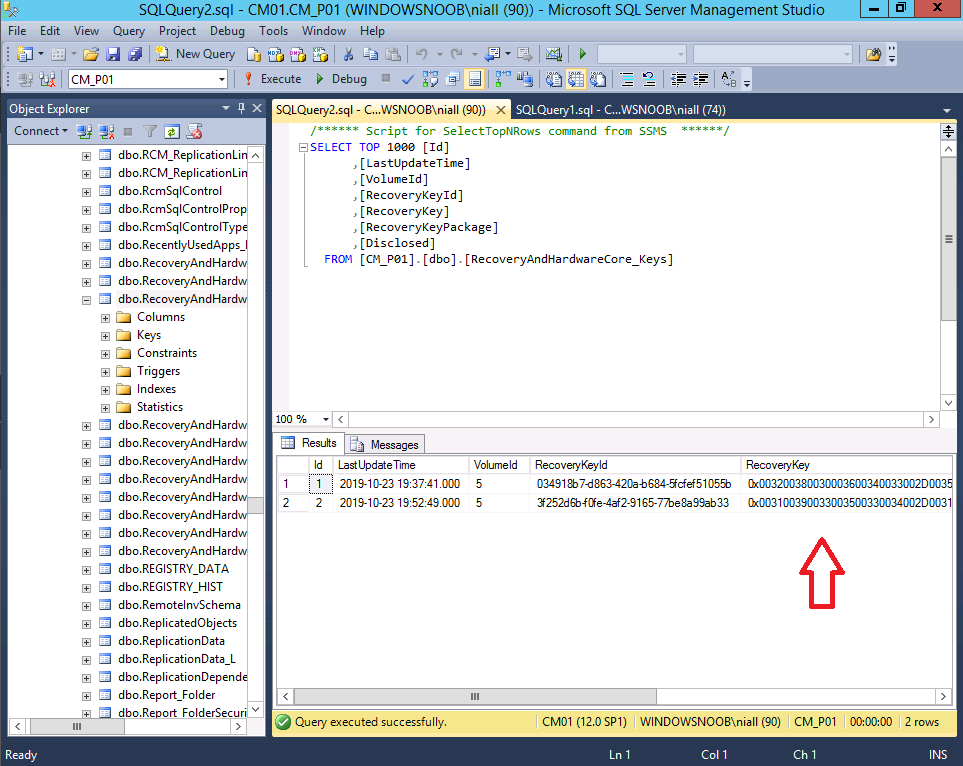Open a new DMX query
The image size is (963, 766).
(298, 54)
